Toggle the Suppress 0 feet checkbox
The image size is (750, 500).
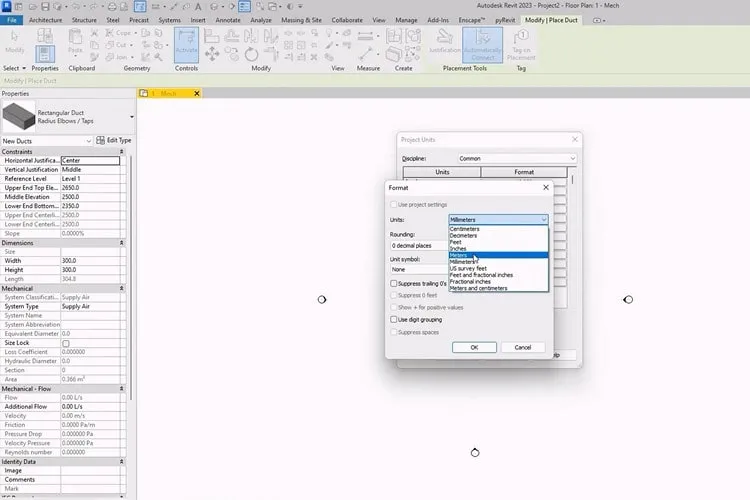point(394,295)
